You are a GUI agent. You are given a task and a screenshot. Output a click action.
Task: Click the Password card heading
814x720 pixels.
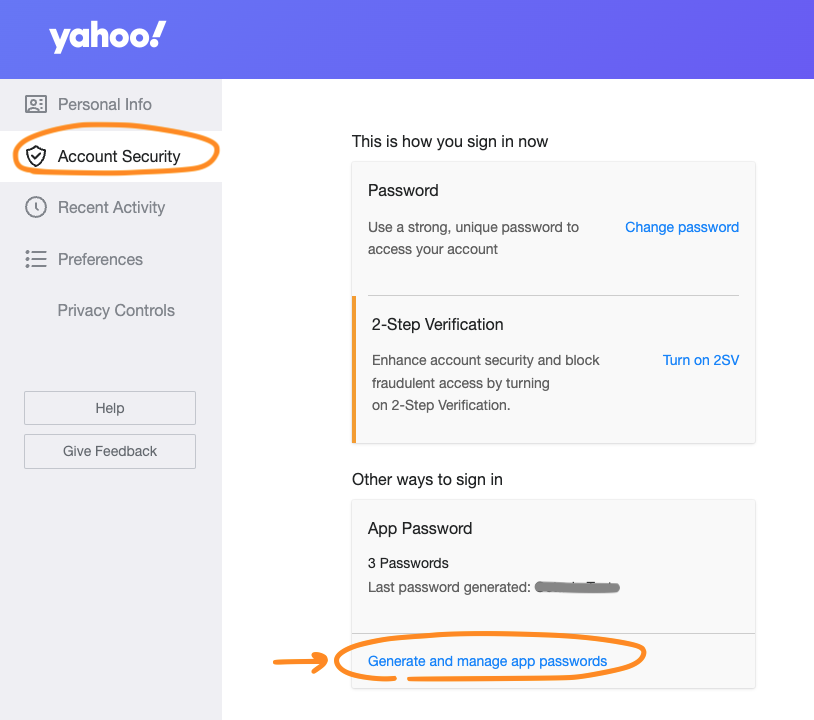tap(403, 190)
